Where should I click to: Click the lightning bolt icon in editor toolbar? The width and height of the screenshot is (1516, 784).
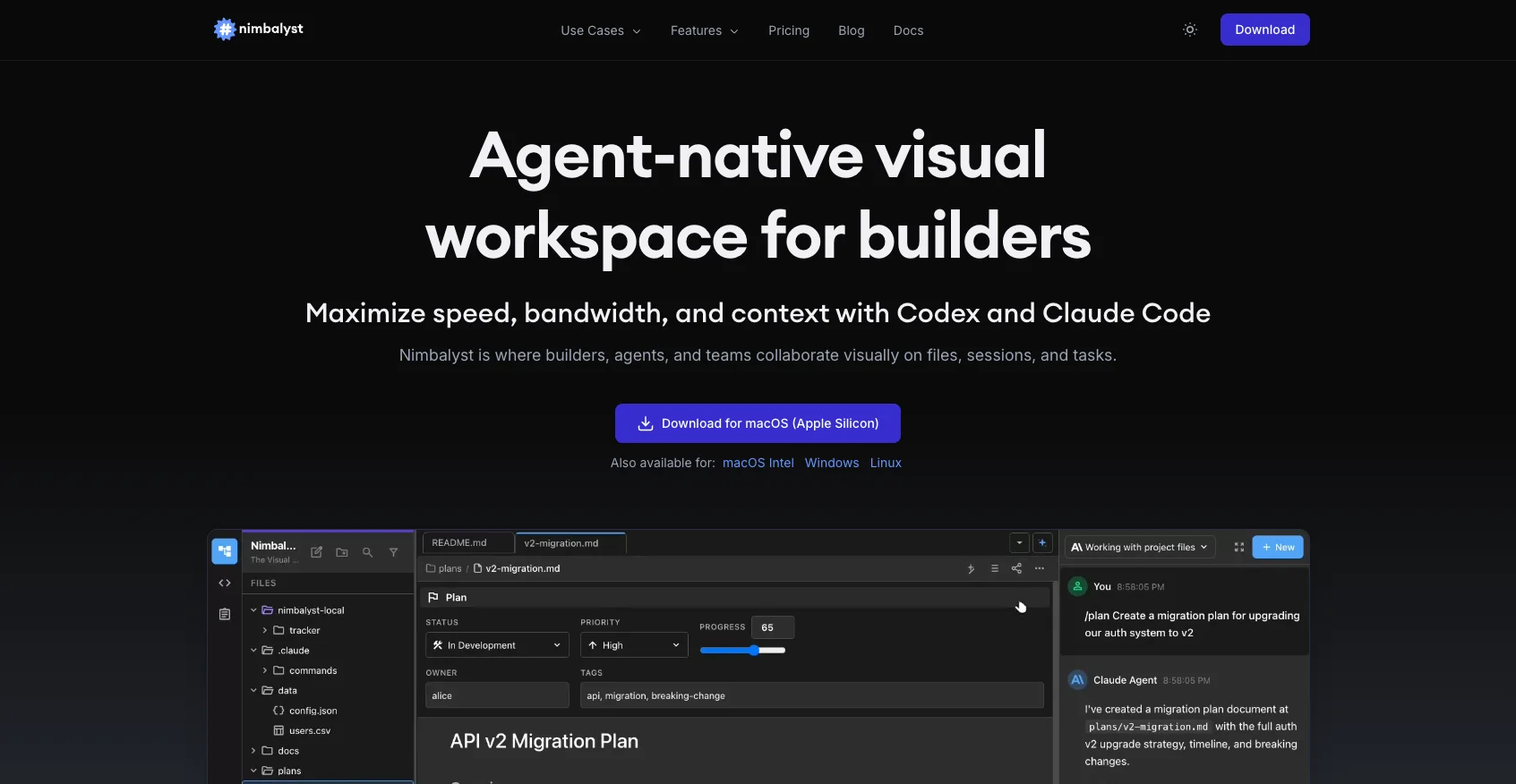click(971, 568)
